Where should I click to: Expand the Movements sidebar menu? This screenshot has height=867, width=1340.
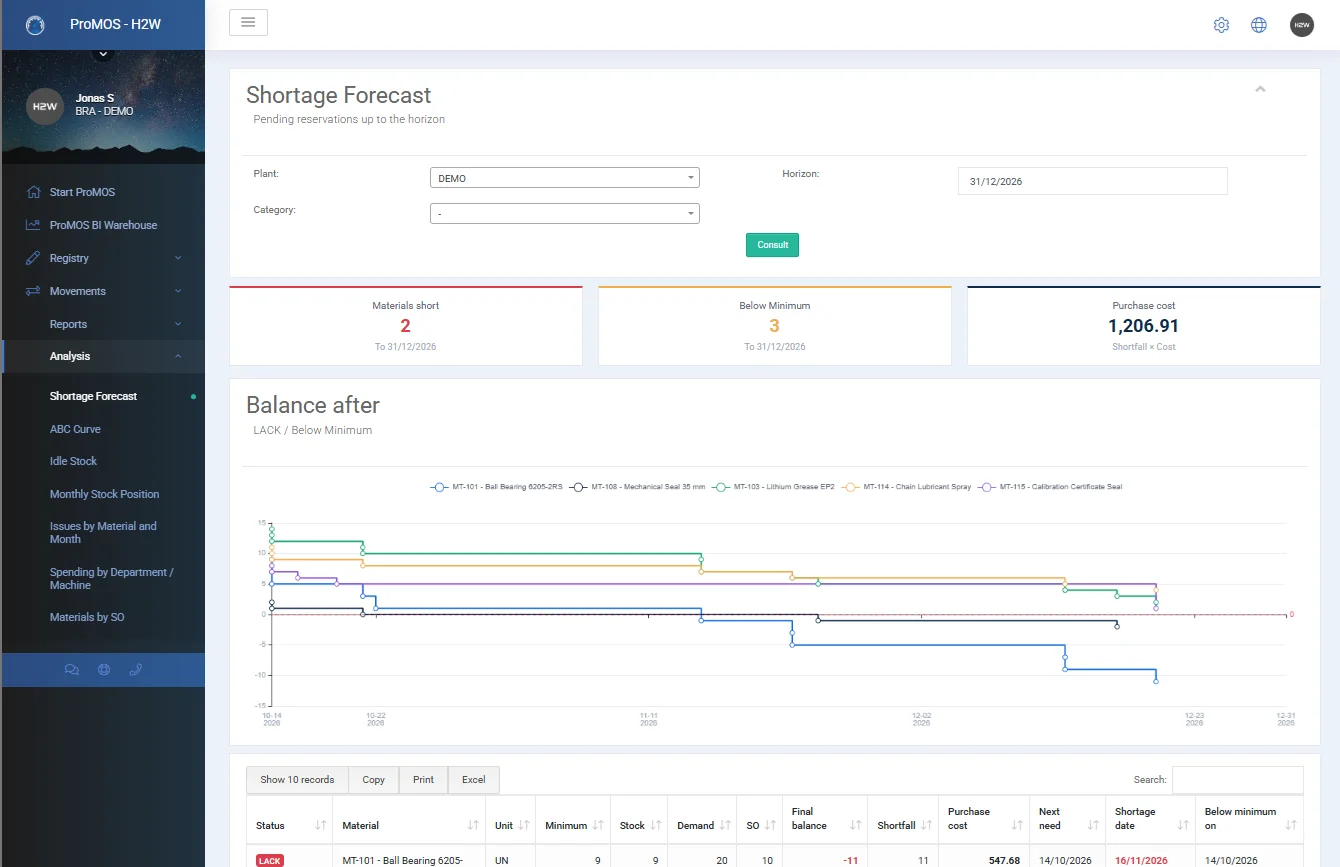[x=103, y=291]
